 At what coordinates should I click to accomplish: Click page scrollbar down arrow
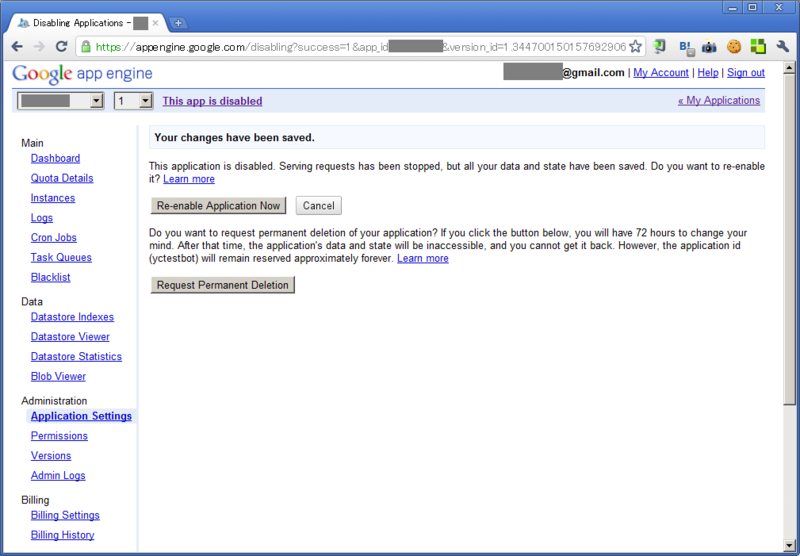[789, 546]
